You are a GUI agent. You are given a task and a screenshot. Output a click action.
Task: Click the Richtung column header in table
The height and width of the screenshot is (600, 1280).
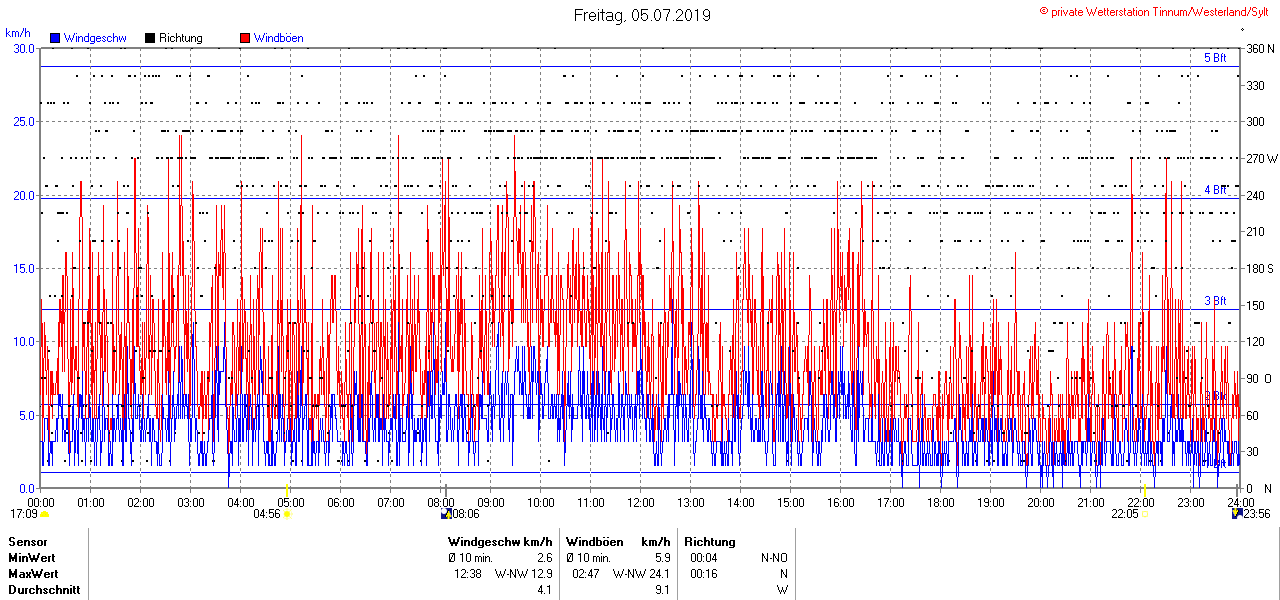tap(710, 541)
